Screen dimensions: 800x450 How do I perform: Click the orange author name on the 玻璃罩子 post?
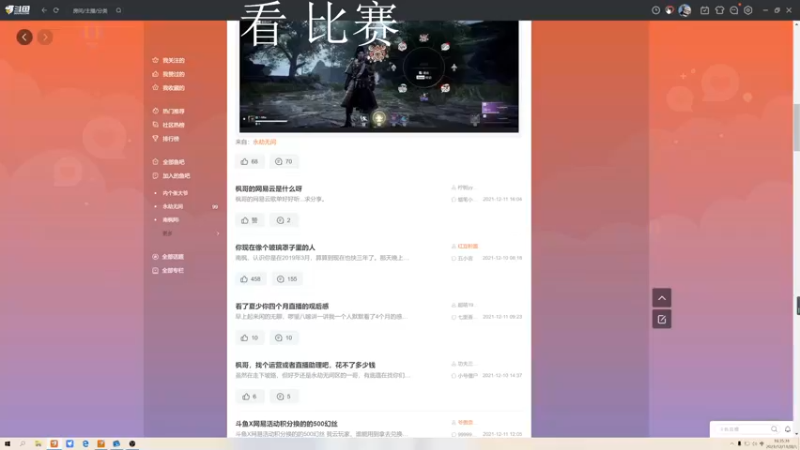click(467, 246)
